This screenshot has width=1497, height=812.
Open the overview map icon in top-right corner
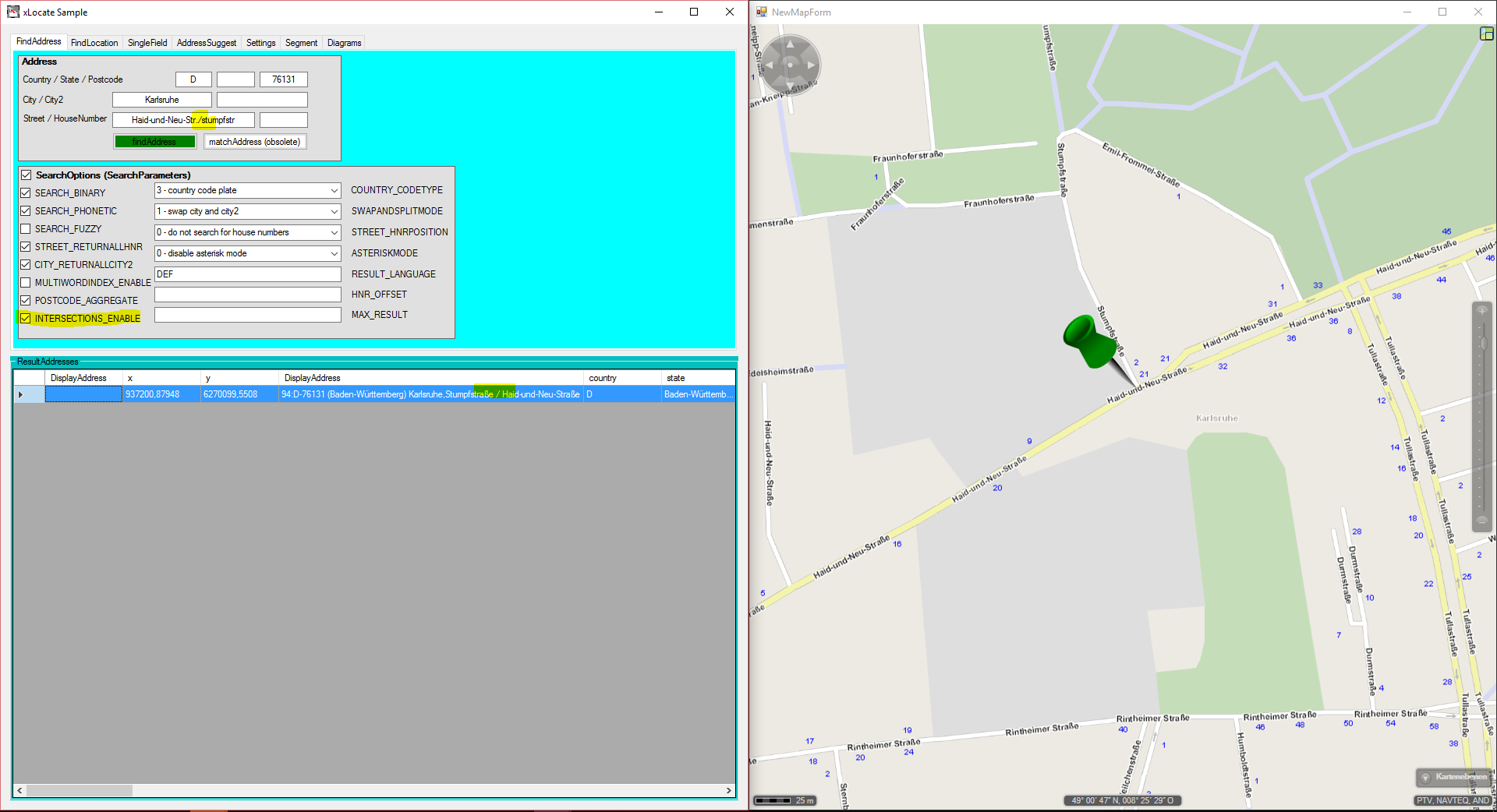pyautogui.click(x=1486, y=34)
